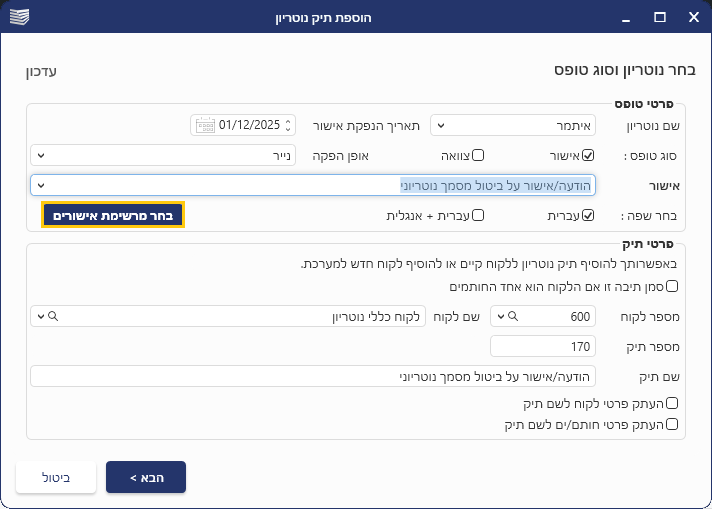Image resolution: width=712 pixels, height=509 pixels.
Task: Uncheck the אישור form type checkbox
Action: pos(588,156)
